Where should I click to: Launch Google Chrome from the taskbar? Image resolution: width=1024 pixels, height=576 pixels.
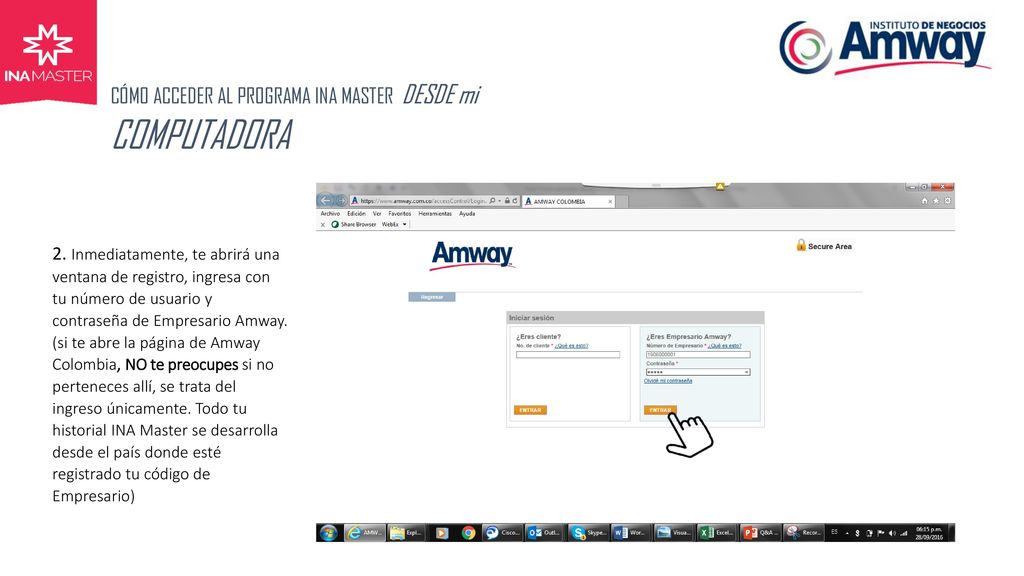pyautogui.click(x=468, y=533)
